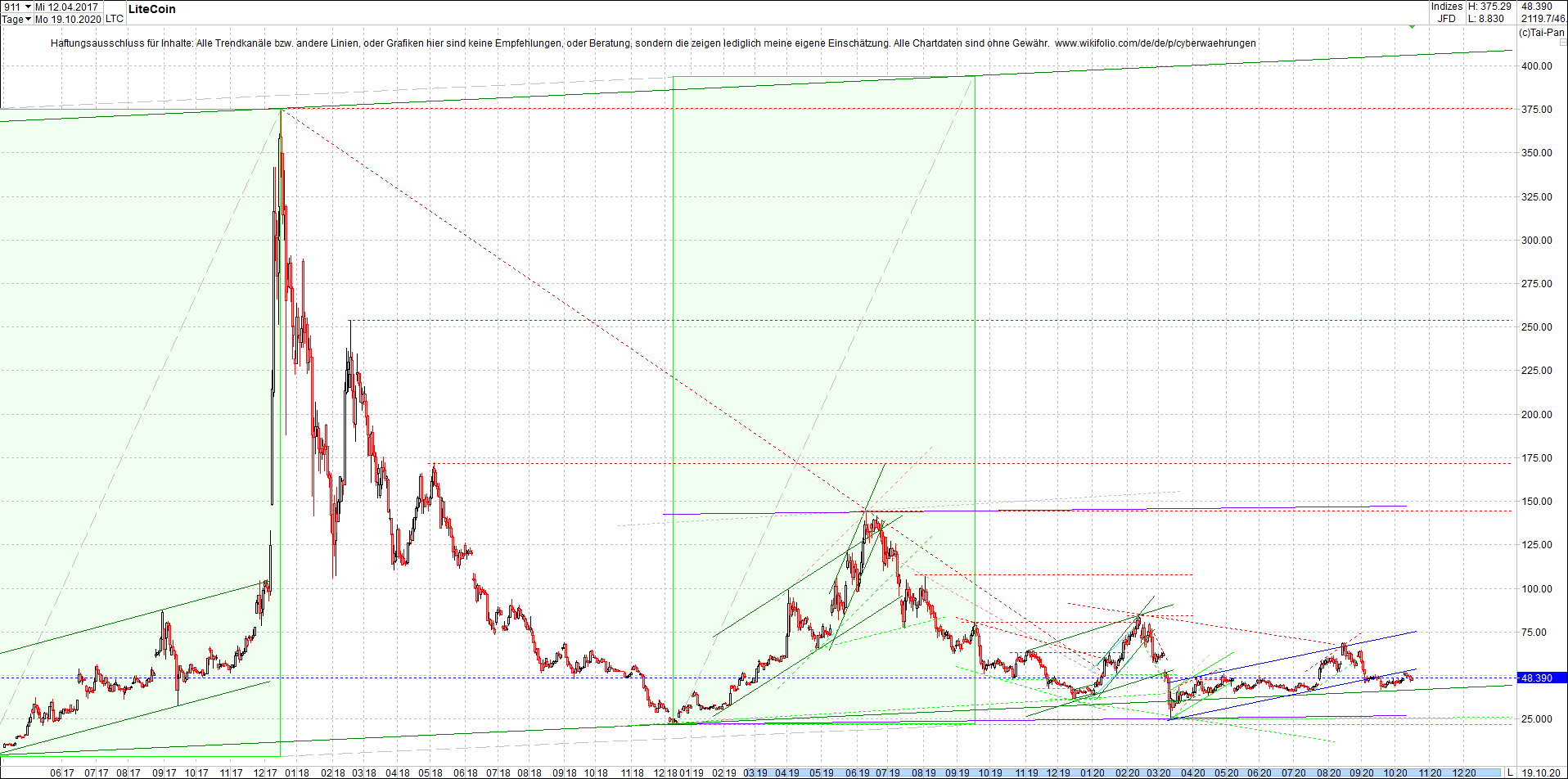
Task: Click the blue "48.390" current price tag
Action: 1539,678
